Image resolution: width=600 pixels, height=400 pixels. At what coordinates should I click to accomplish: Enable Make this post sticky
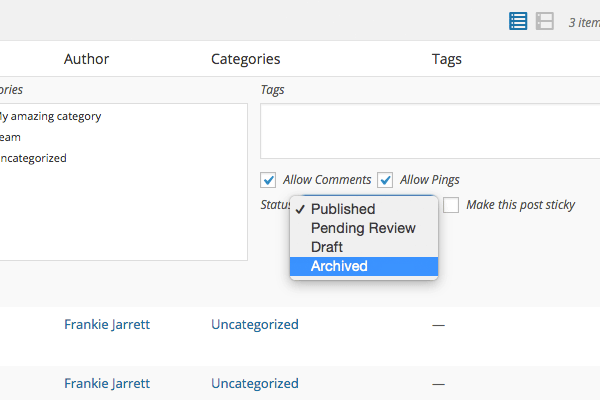pos(451,205)
